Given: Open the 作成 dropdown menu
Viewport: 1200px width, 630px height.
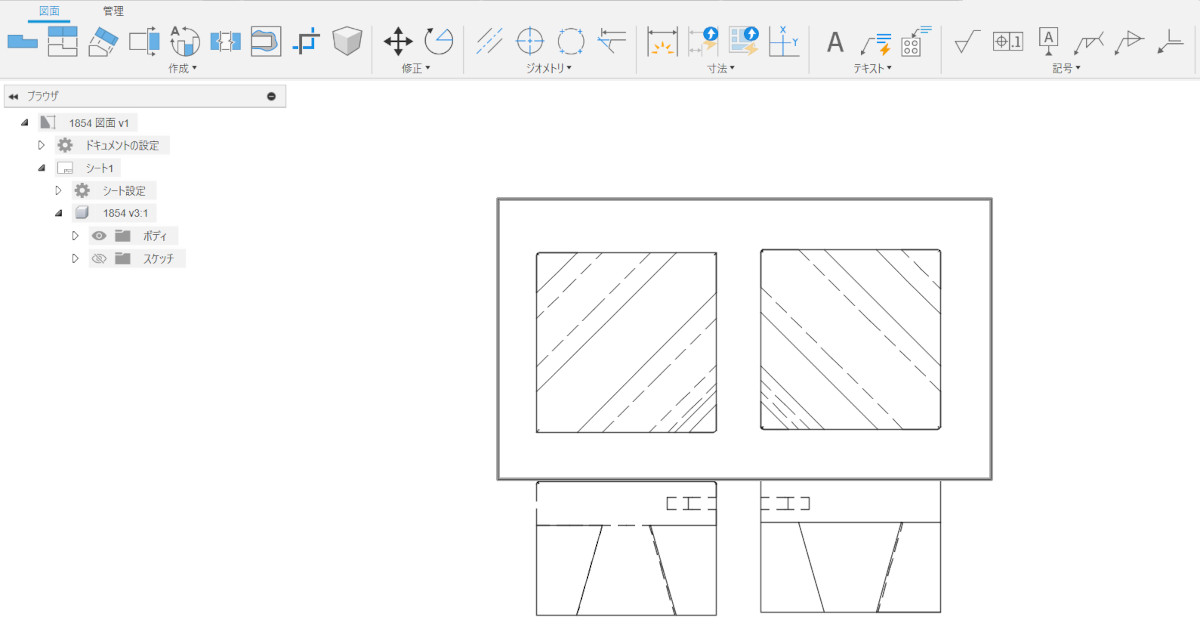Looking at the screenshot, I should click(x=183, y=68).
